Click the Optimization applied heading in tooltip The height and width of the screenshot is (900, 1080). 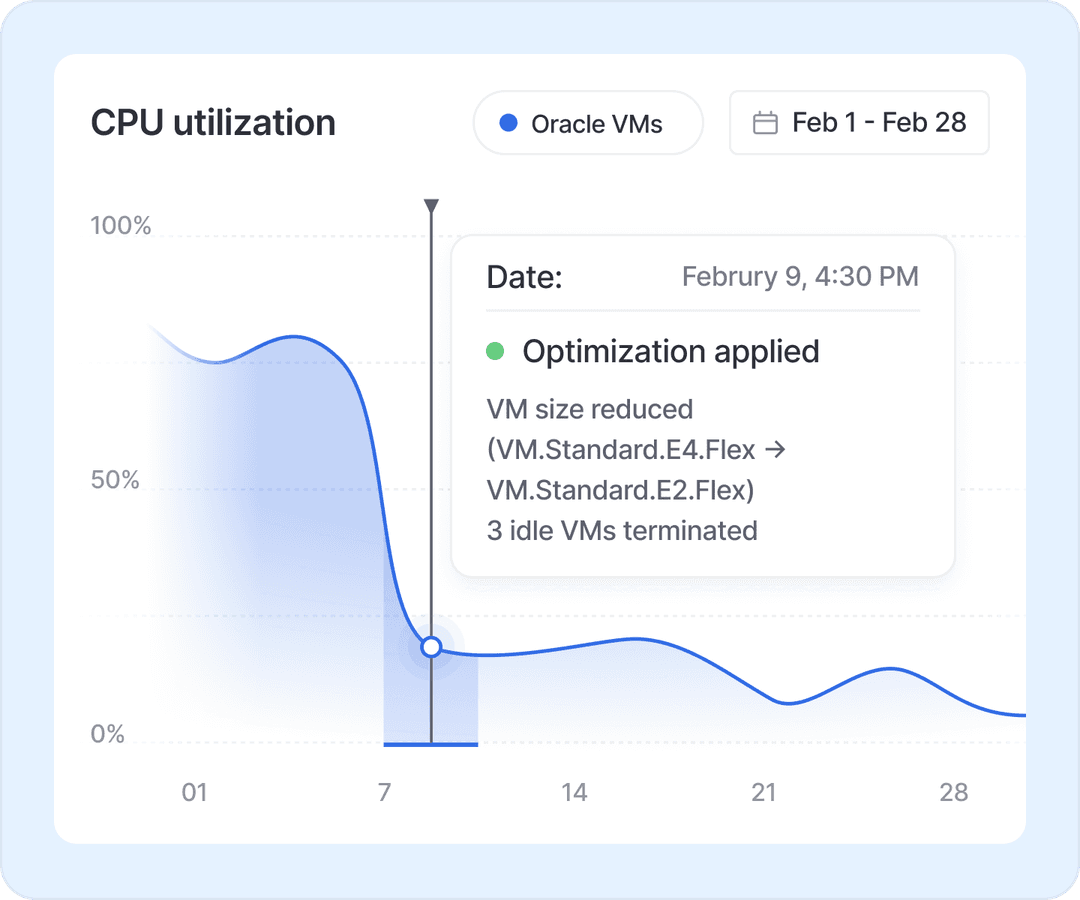click(x=671, y=351)
